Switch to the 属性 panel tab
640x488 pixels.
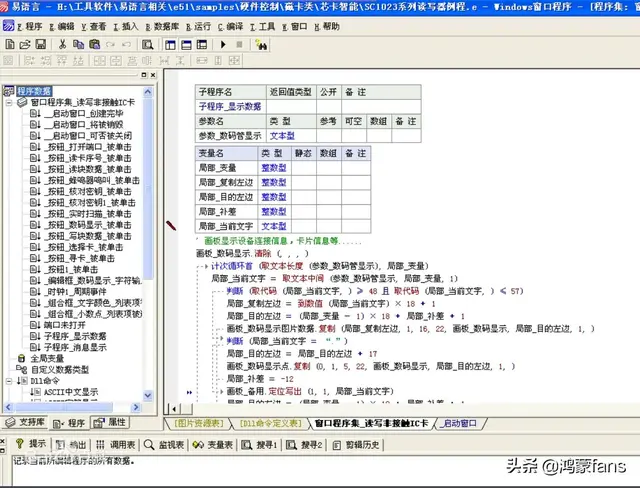pos(111,423)
